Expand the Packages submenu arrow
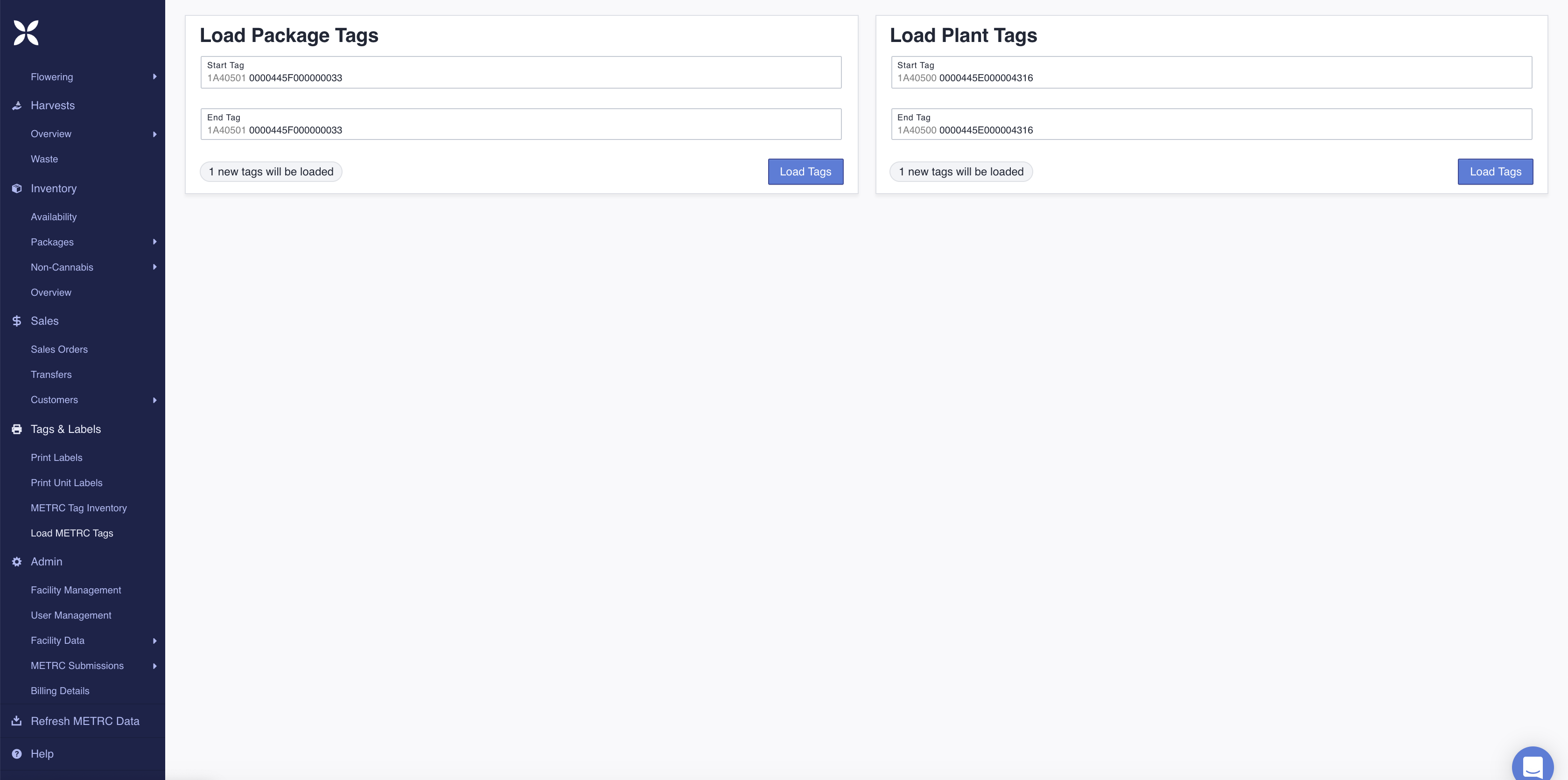This screenshot has height=780, width=1568. click(x=154, y=242)
